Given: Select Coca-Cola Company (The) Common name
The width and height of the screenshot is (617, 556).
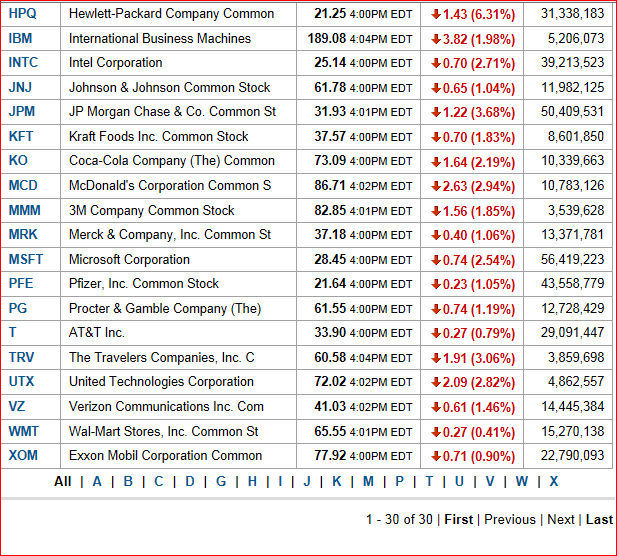Looking at the screenshot, I should point(172,161).
